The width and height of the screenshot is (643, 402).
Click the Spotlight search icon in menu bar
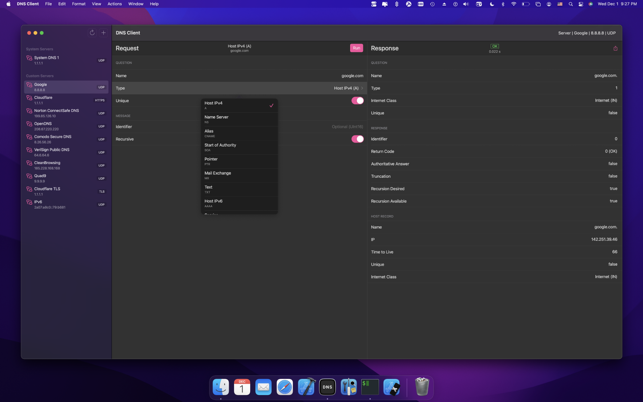tap(570, 4)
